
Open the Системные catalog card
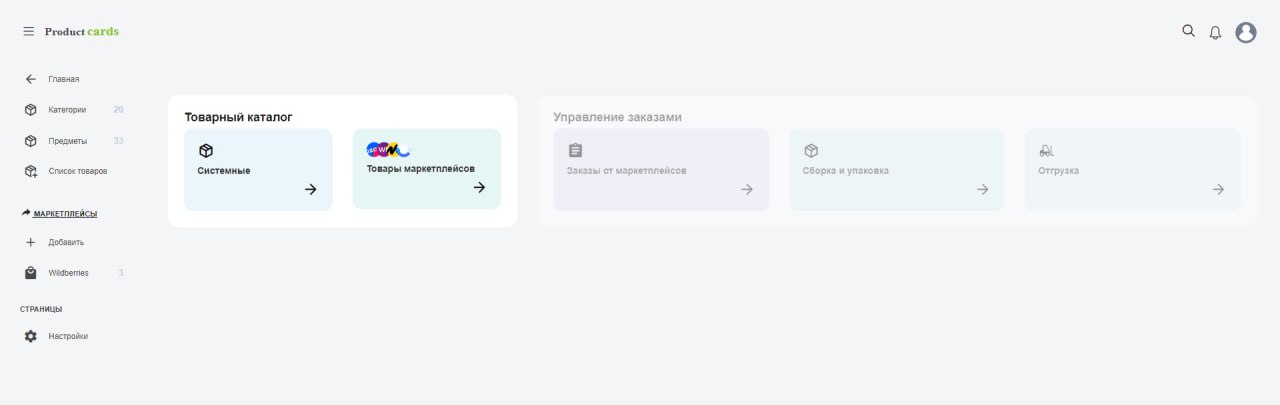click(258, 170)
